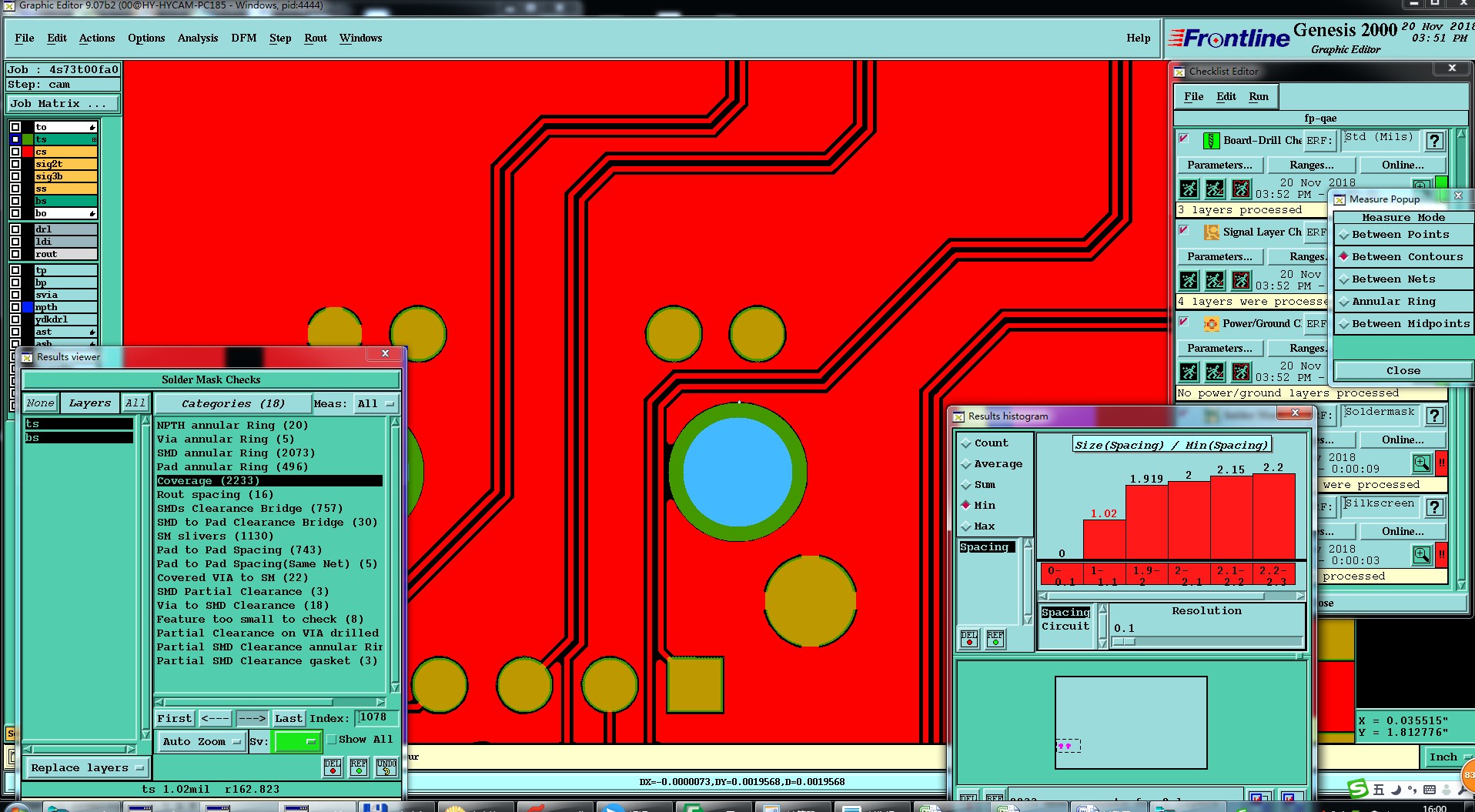Click DEL icon in Results histogram
1475x812 pixels.
(x=969, y=639)
